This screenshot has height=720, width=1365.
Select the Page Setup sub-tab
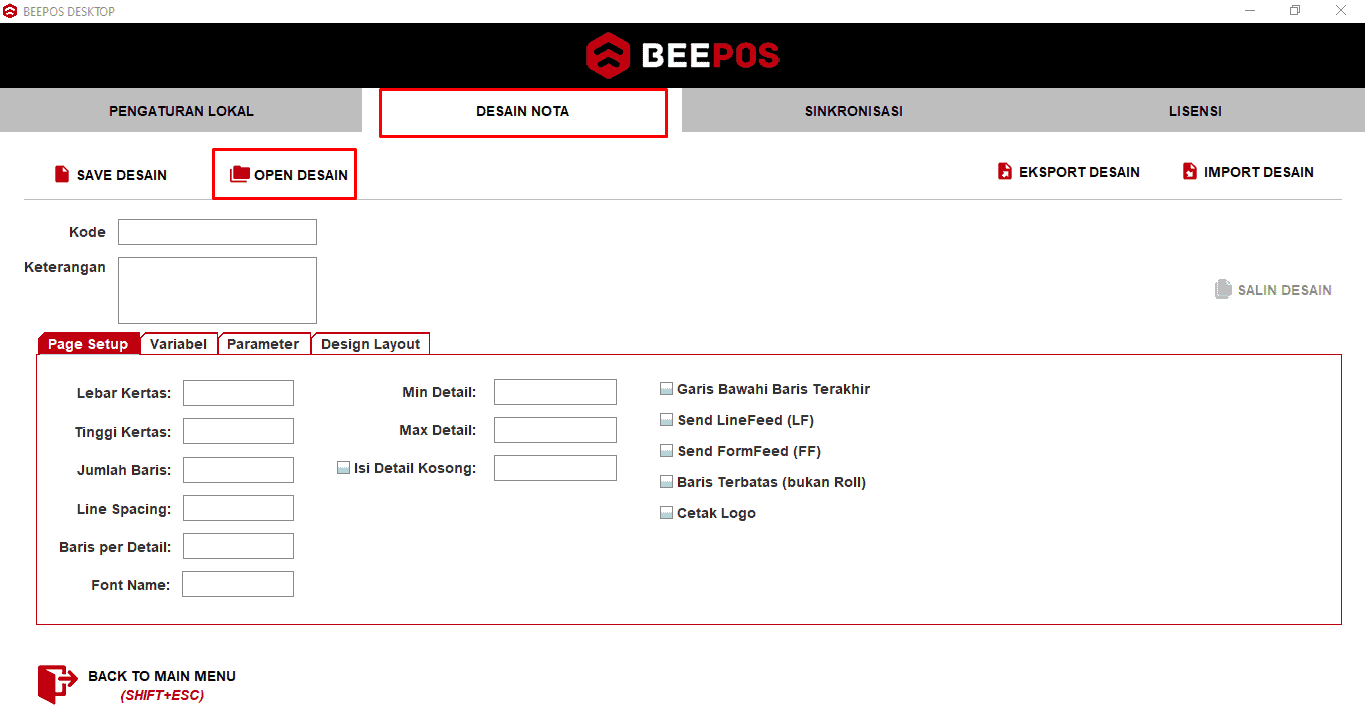(88, 343)
